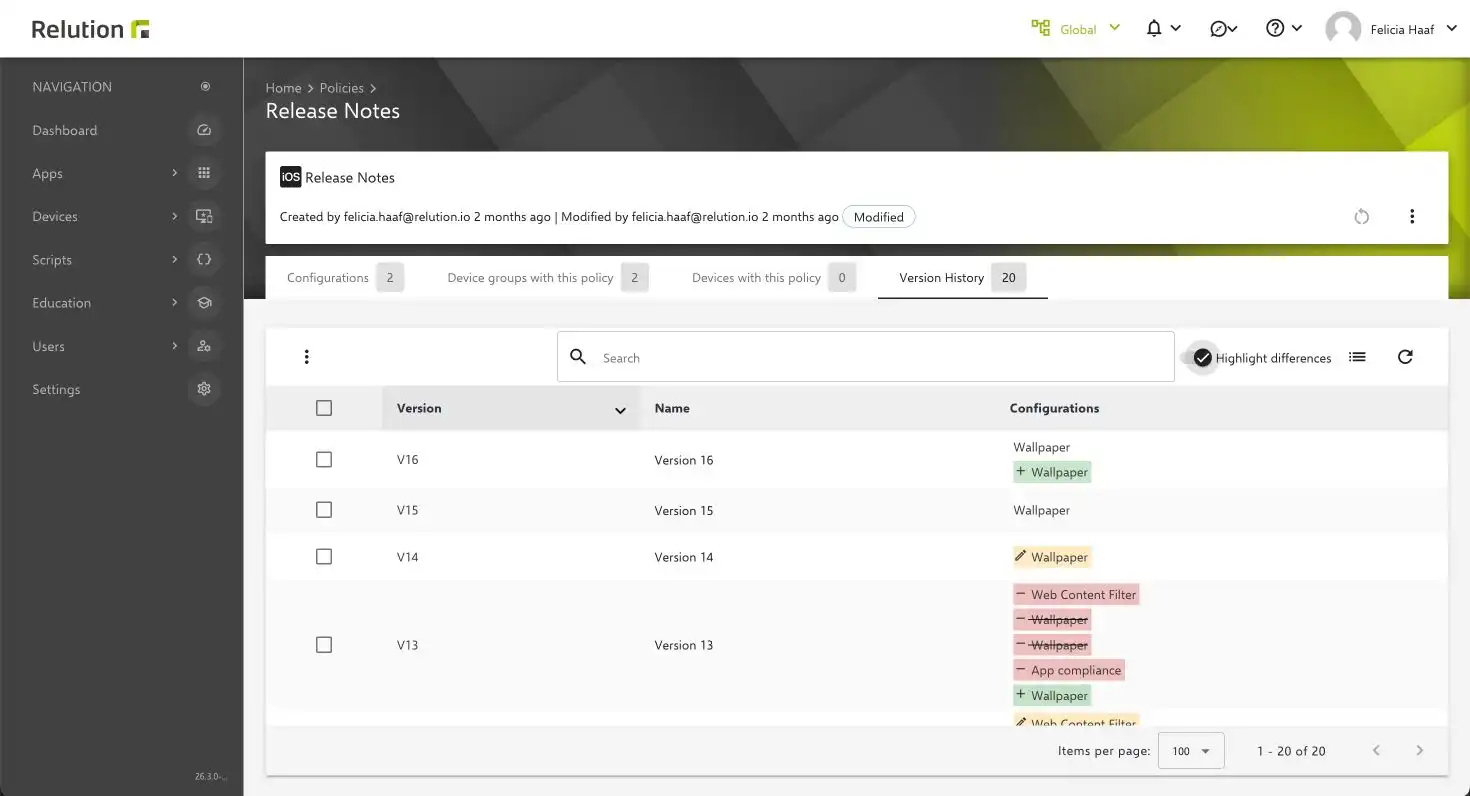Click the Modified status badge
The width and height of the screenshot is (1470, 796).
pyautogui.click(x=879, y=217)
